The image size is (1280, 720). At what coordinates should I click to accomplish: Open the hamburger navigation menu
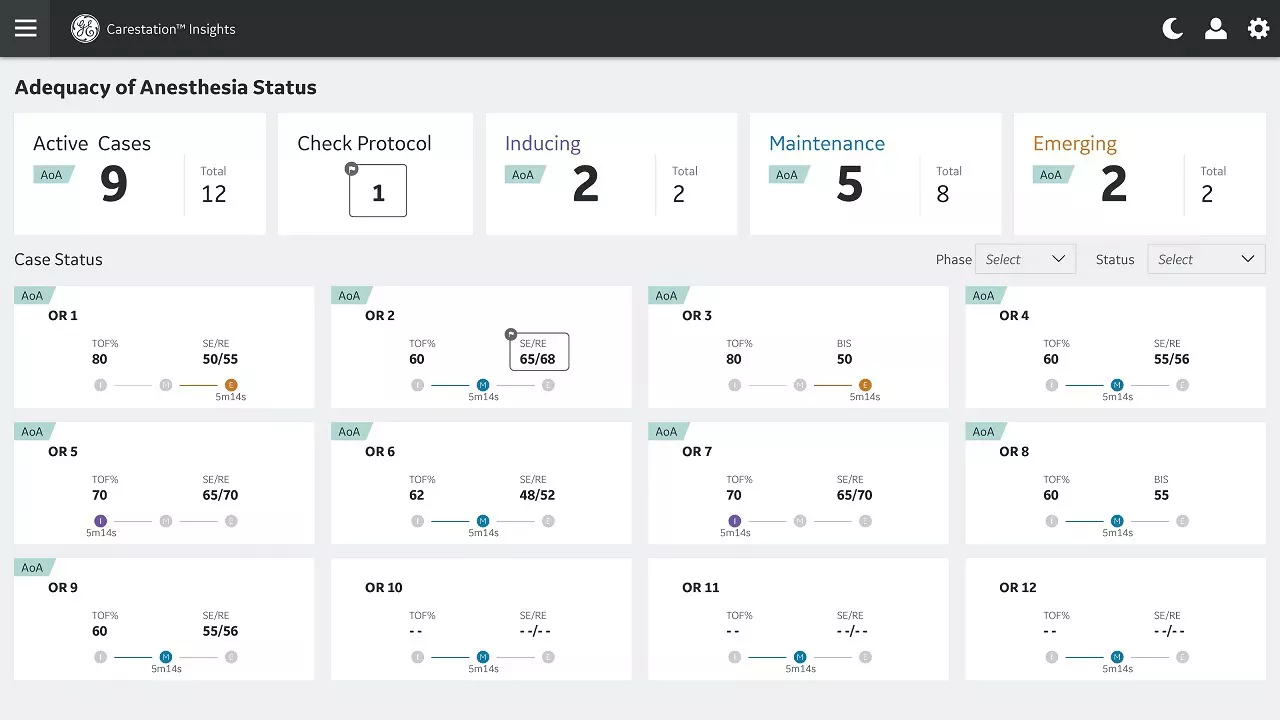26,28
